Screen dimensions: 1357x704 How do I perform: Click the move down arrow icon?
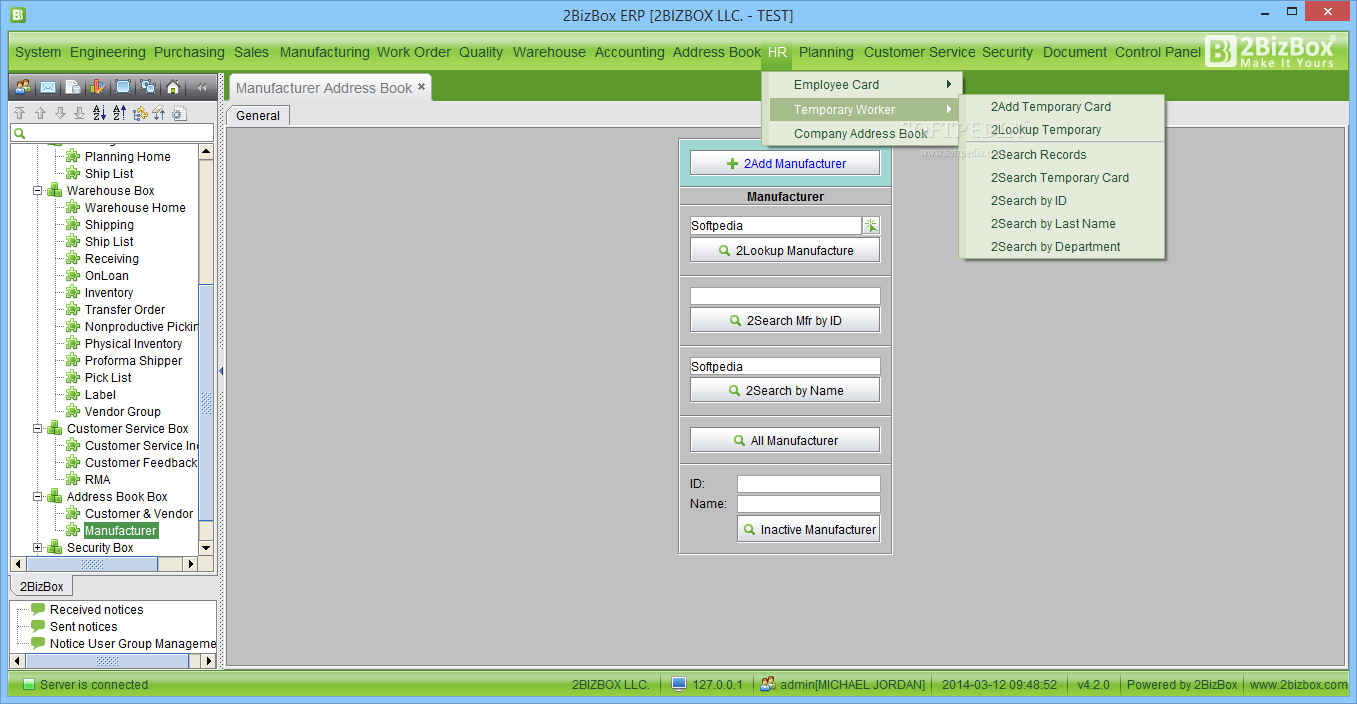click(60, 113)
